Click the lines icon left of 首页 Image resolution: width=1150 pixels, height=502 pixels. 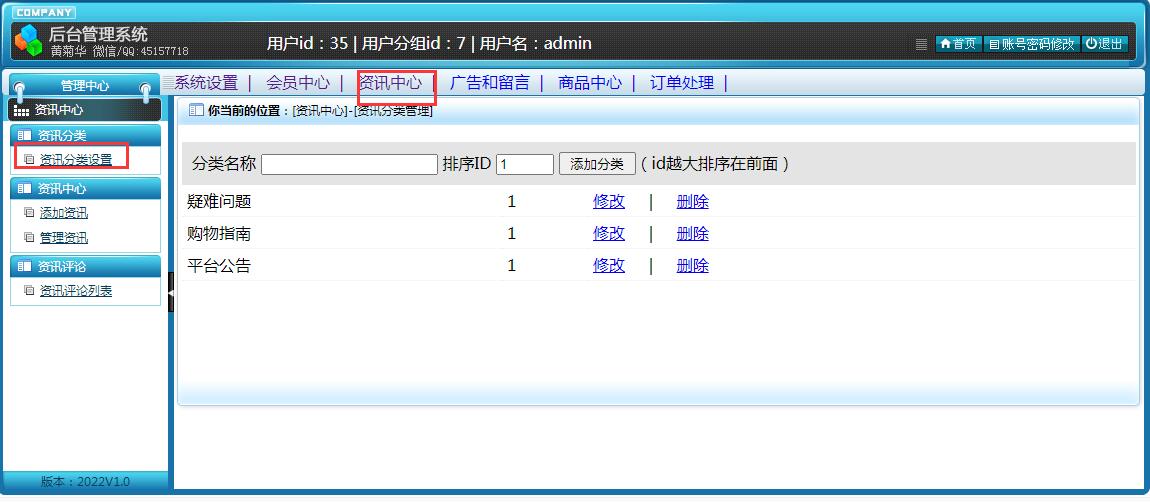click(x=922, y=44)
